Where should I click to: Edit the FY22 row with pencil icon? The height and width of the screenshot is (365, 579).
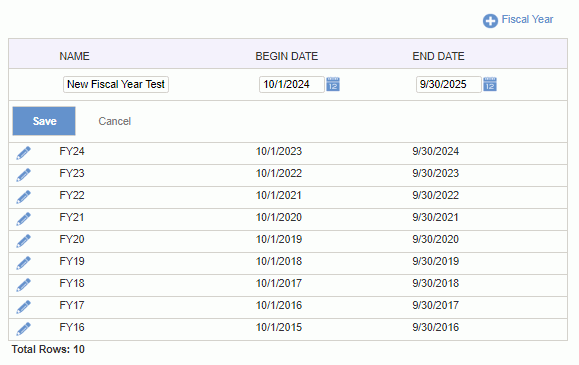click(x=23, y=197)
